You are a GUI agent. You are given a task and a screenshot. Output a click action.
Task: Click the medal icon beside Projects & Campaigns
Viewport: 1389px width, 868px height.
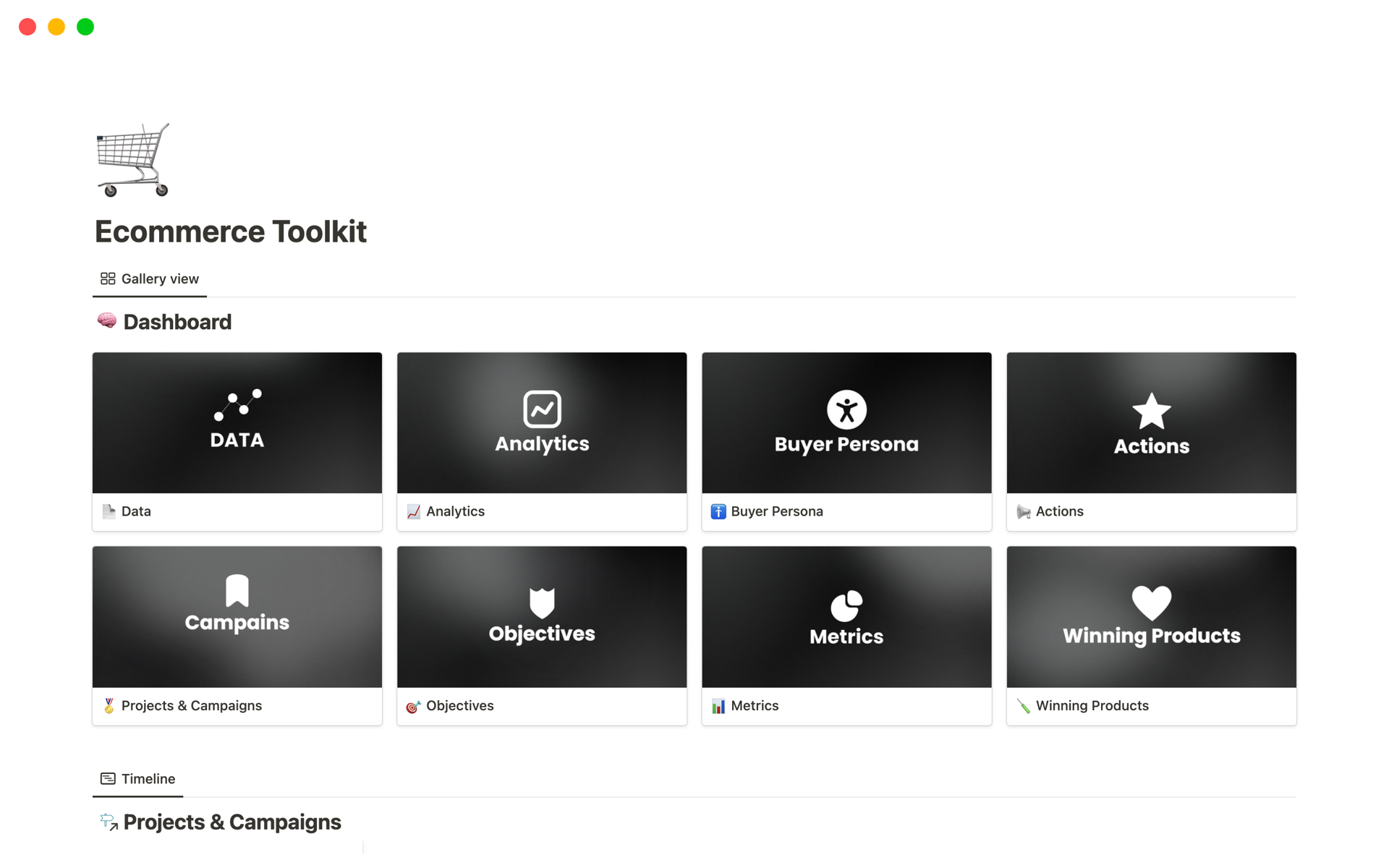[110, 705]
